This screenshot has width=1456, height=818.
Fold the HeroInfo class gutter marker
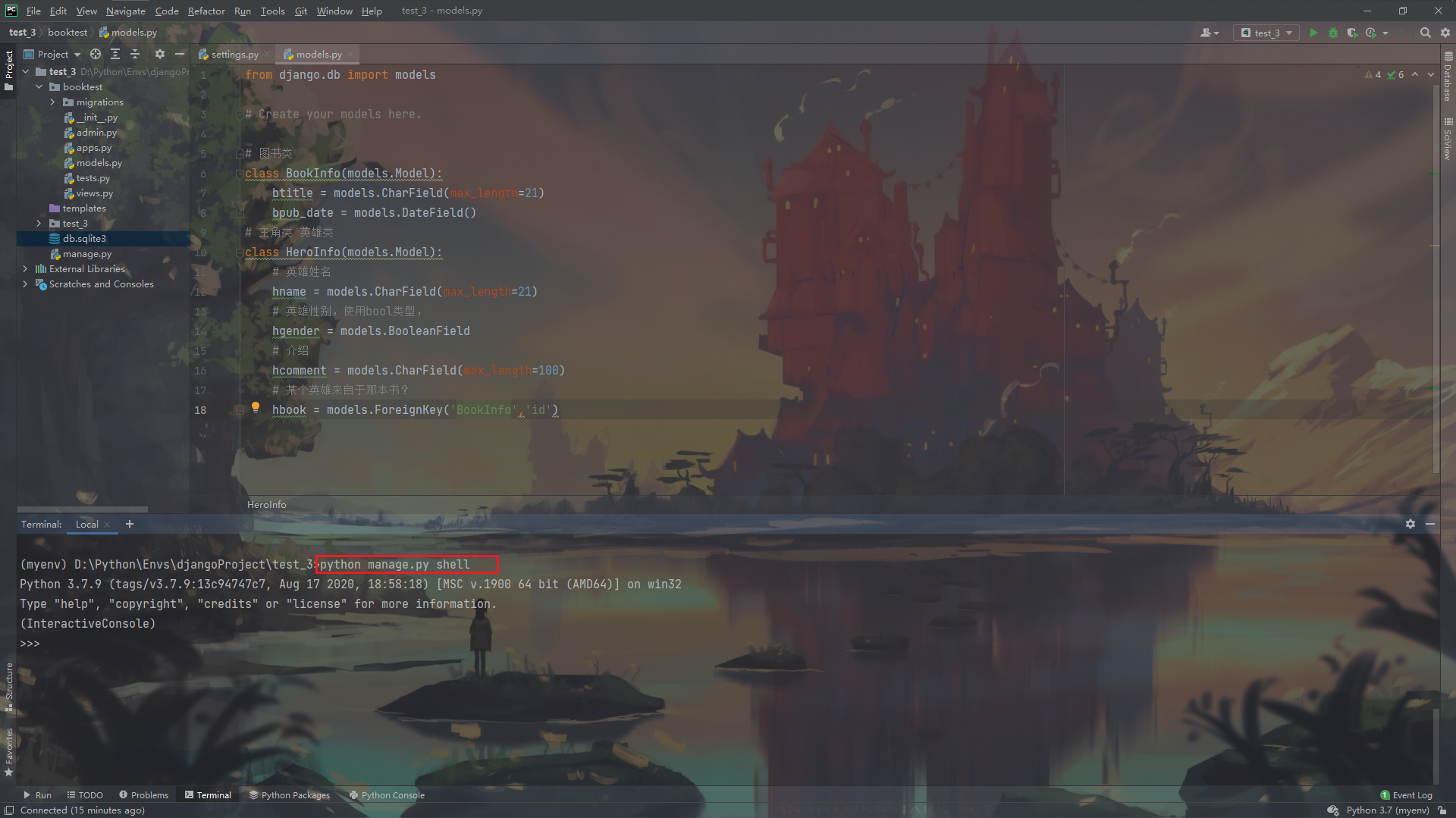pyautogui.click(x=239, y=252)
